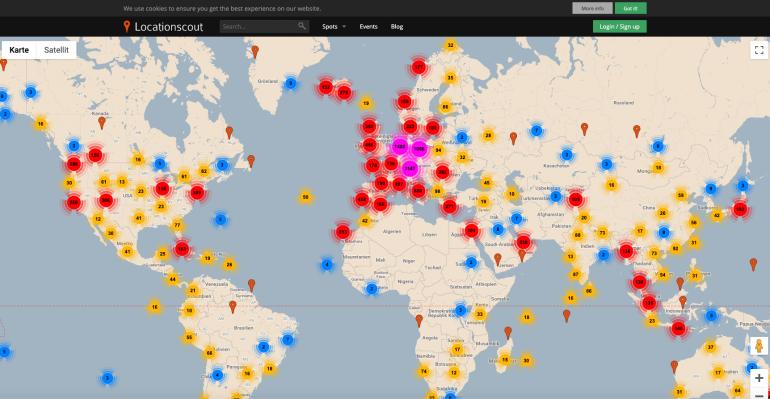Click the More info cookie button
Viewport: 770px width, 399px height.
592,8
